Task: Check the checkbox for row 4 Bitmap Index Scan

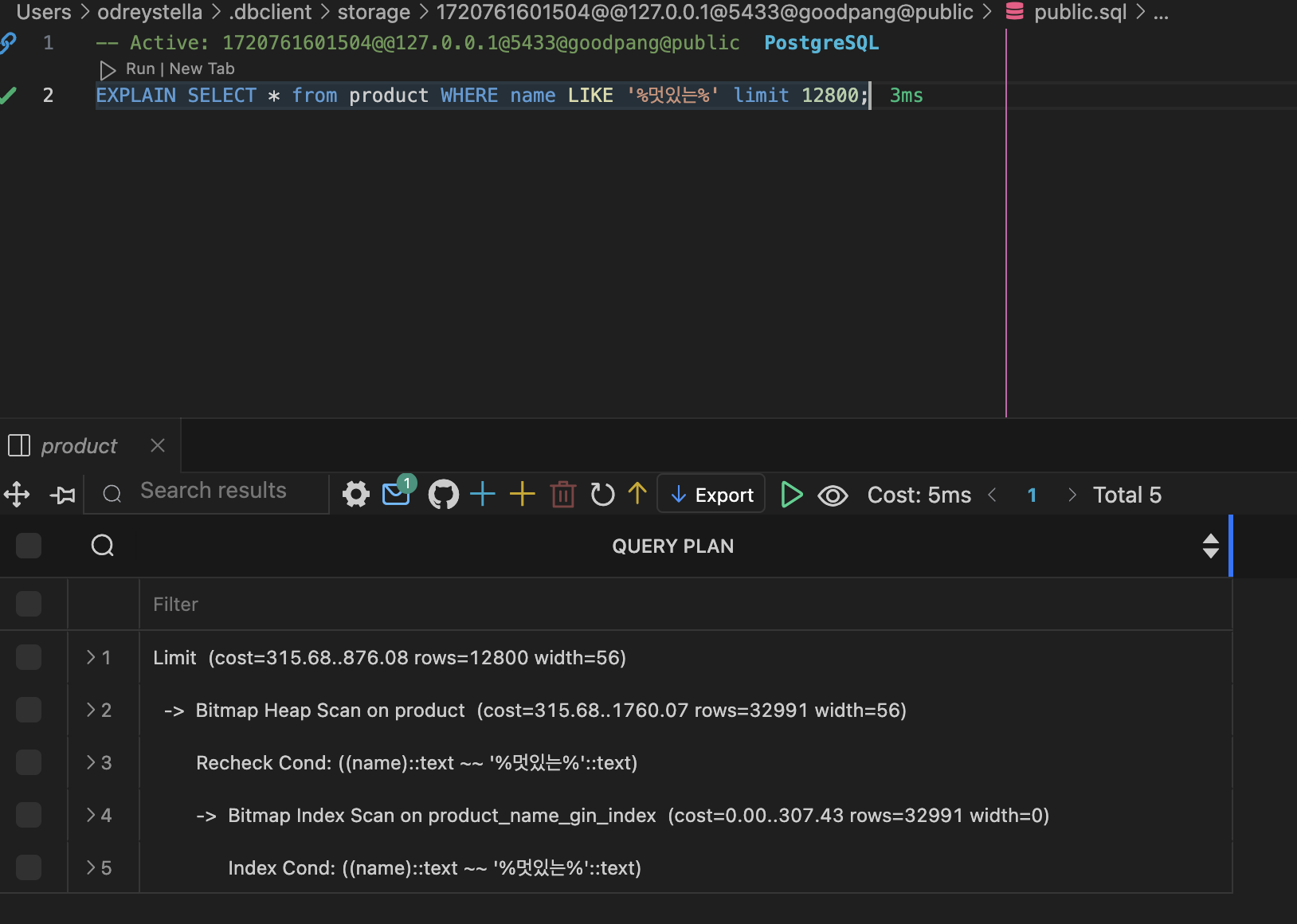Action: pyautogui.click(x=29, y=815)
